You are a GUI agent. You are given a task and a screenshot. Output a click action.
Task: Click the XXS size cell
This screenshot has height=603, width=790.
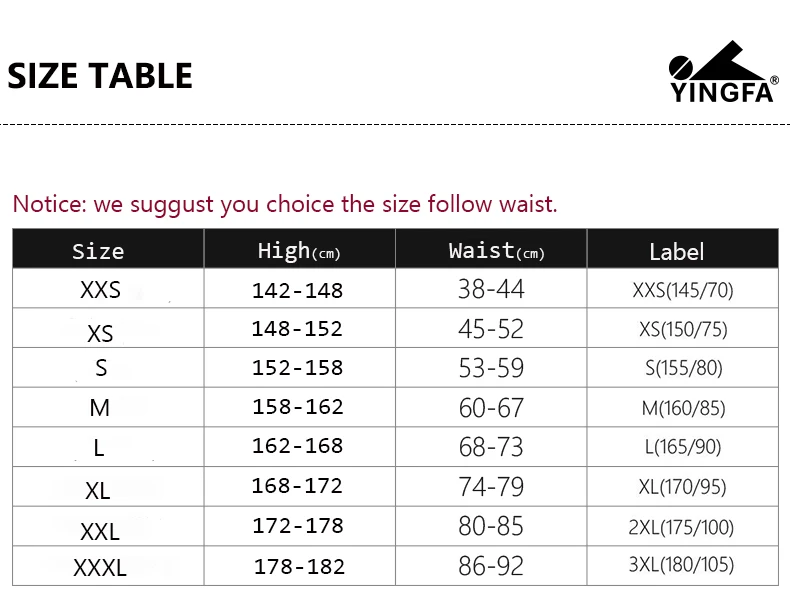pos(100,290)
